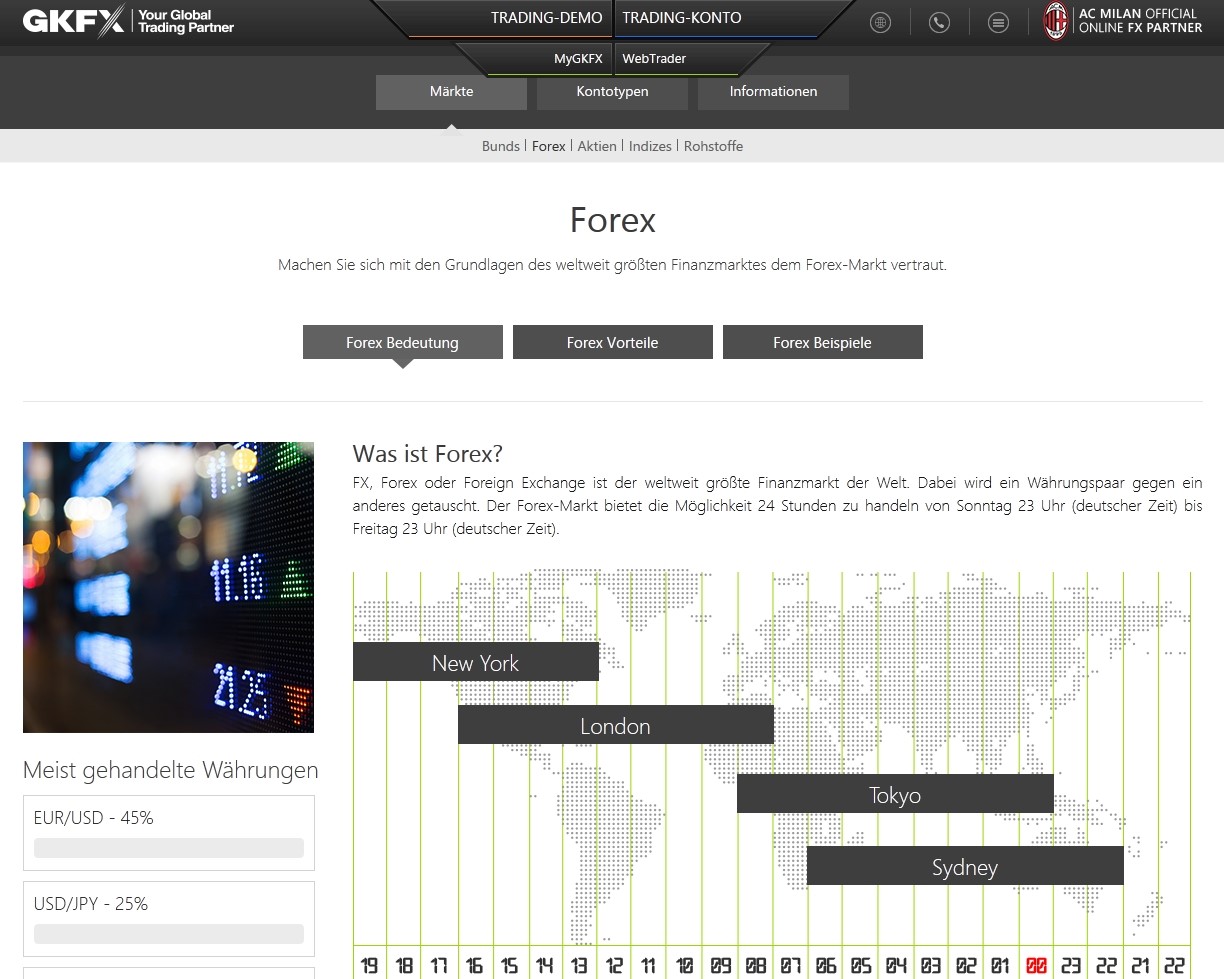The height and width of the screenshot is (979, 1224).
Task: Click the 19 hour marker
Action: [x=370, y=965]
